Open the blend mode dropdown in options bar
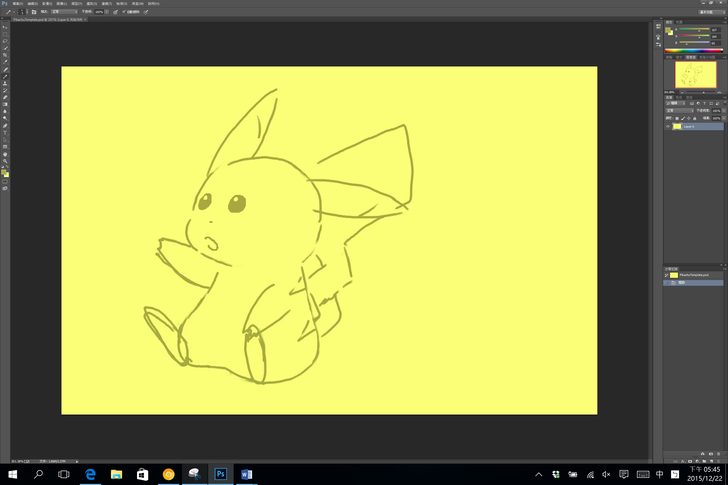This screenshot has width=728, height=485. pyautogui.click(x=63, y=12)
